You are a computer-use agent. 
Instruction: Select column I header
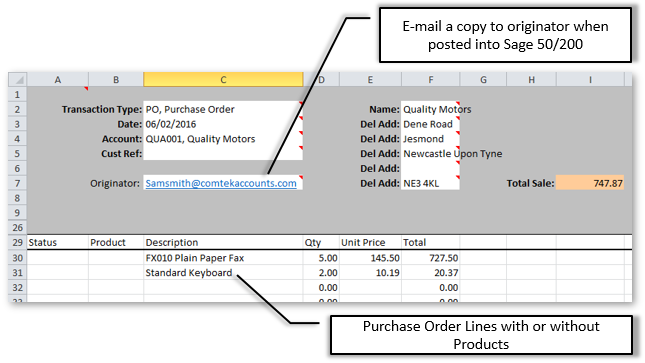click(x=590, y=79)
